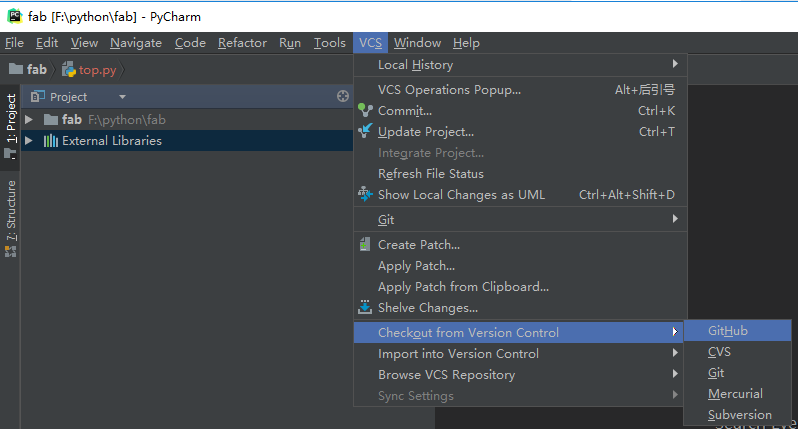This screenshot has width=798, height=429.
Task: Expand Browse VCS Repository submenu
Action: pos(675,374)
